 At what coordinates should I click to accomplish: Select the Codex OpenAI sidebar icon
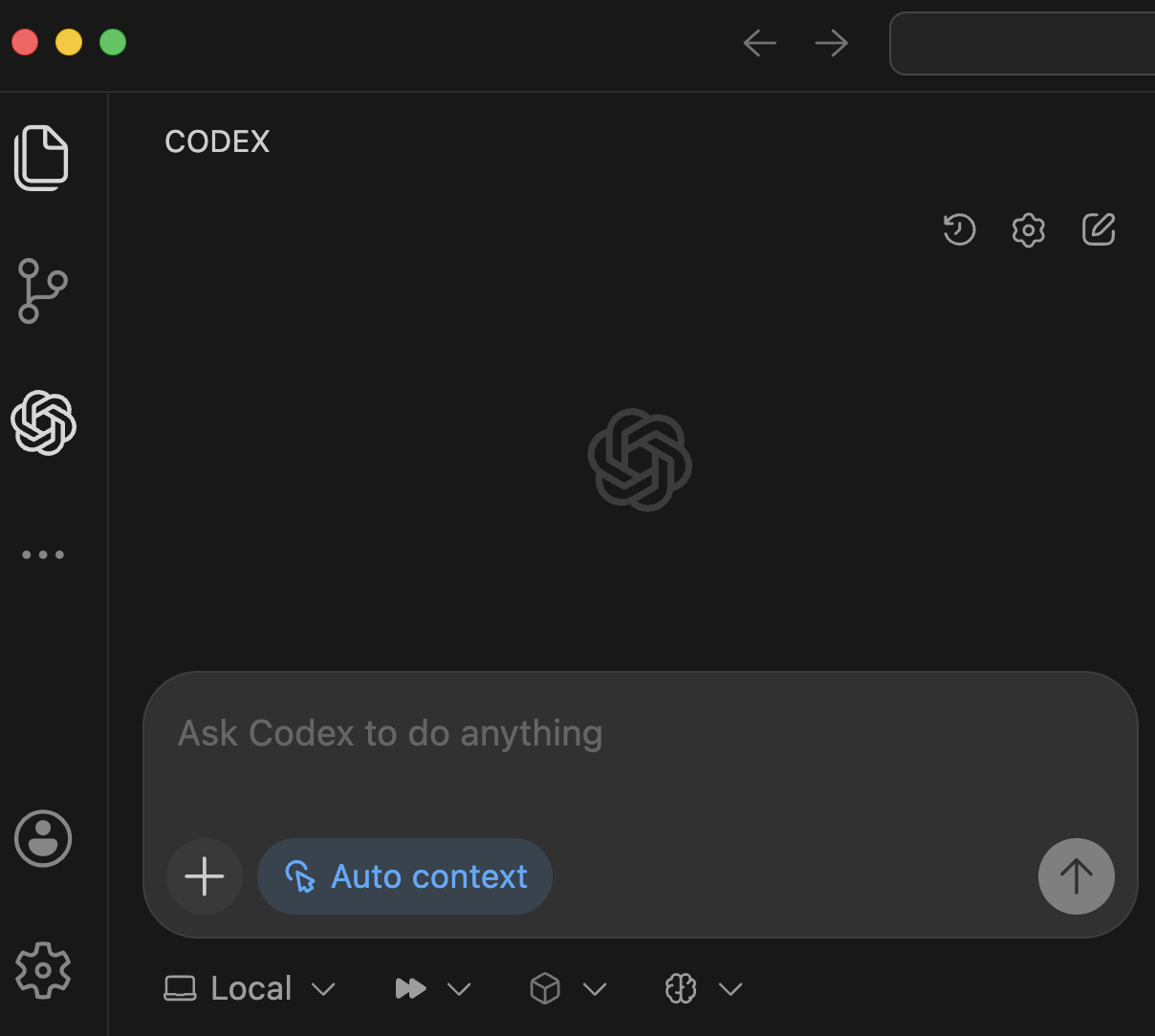coord(43,422)
